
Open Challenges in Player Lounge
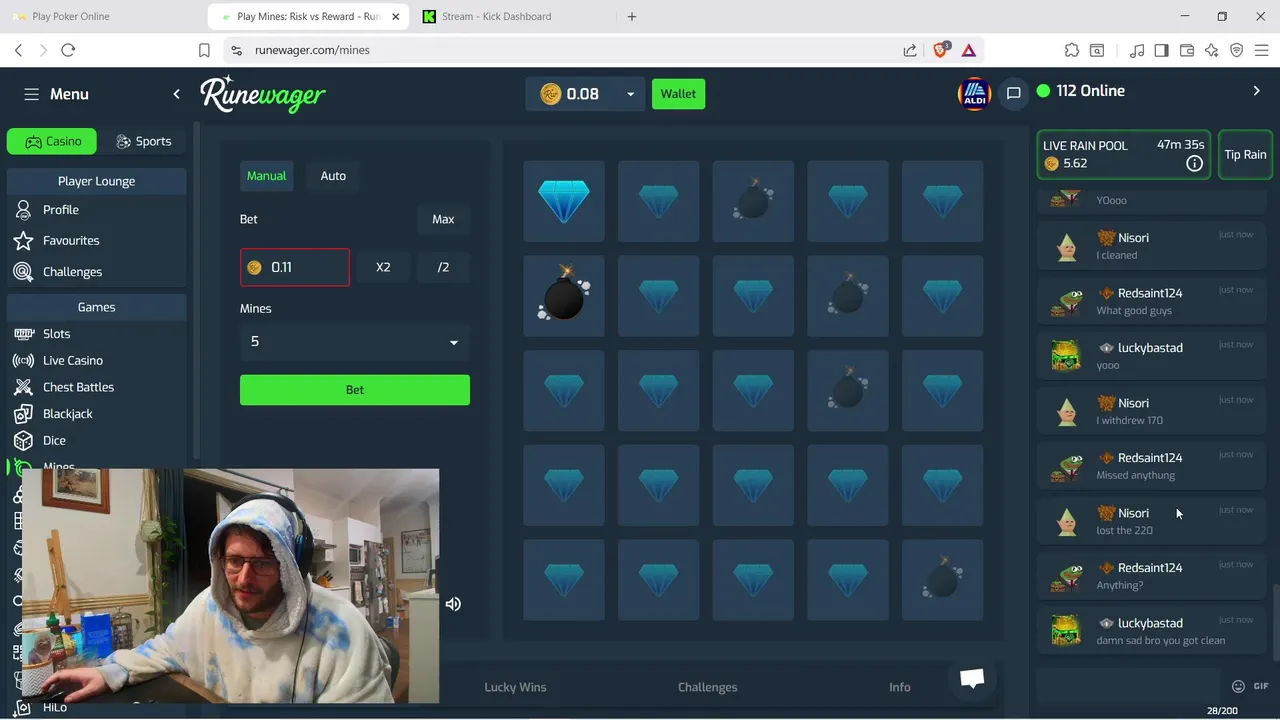click(72, 272)
